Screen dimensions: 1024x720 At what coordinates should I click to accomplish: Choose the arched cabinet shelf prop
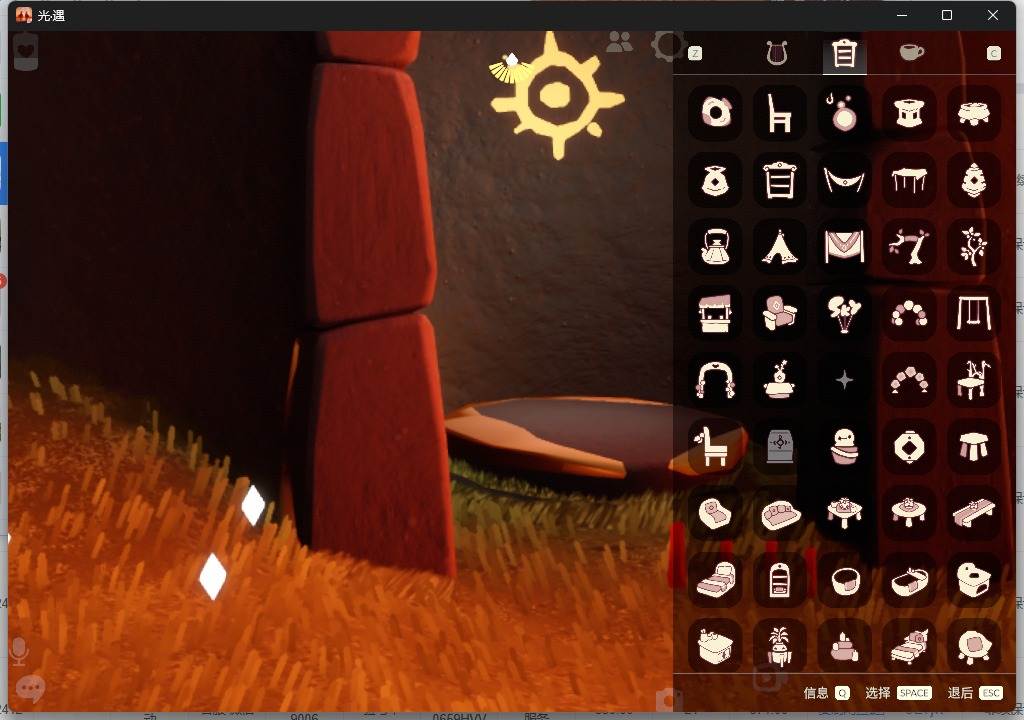(x=779, y=580)
